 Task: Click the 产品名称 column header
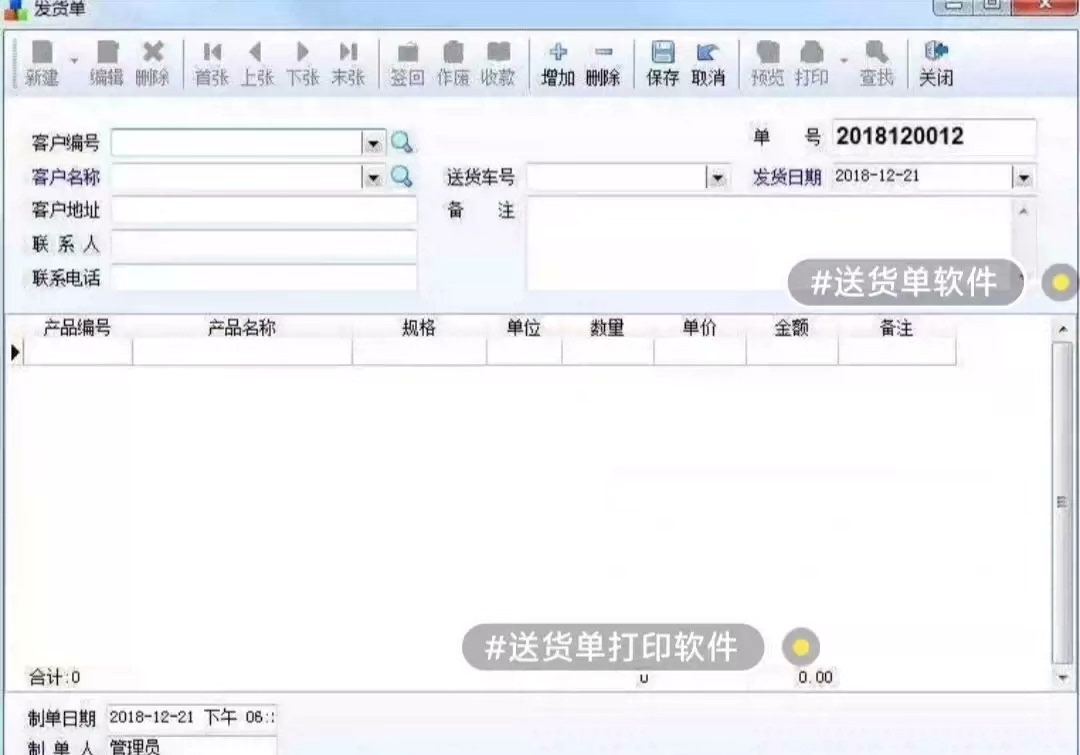(242, 328)
